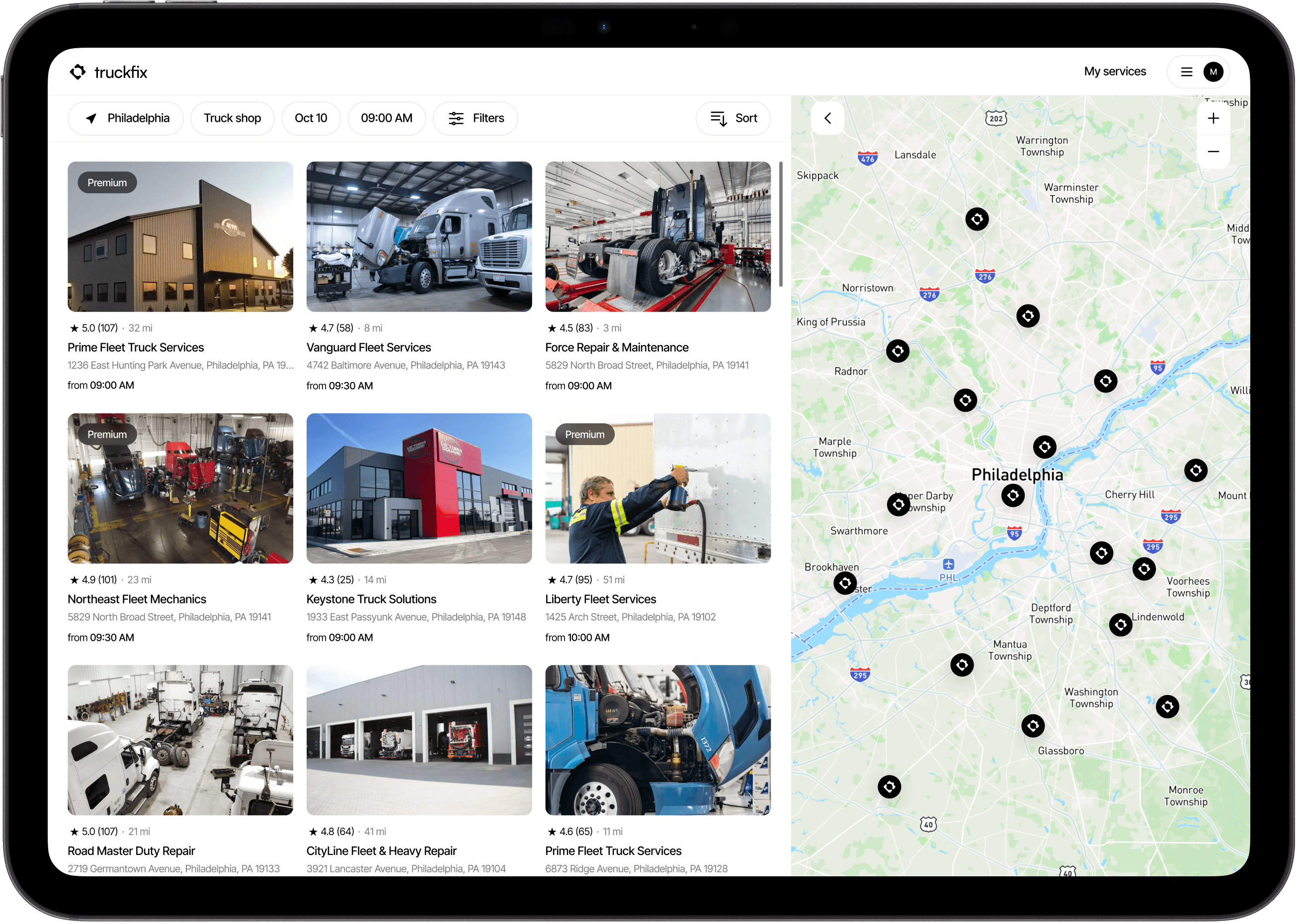The height and width of the screenshot is (924, 1298).
Task: Change the 09:00 AM time selection
Action: (x=387, y=118)
